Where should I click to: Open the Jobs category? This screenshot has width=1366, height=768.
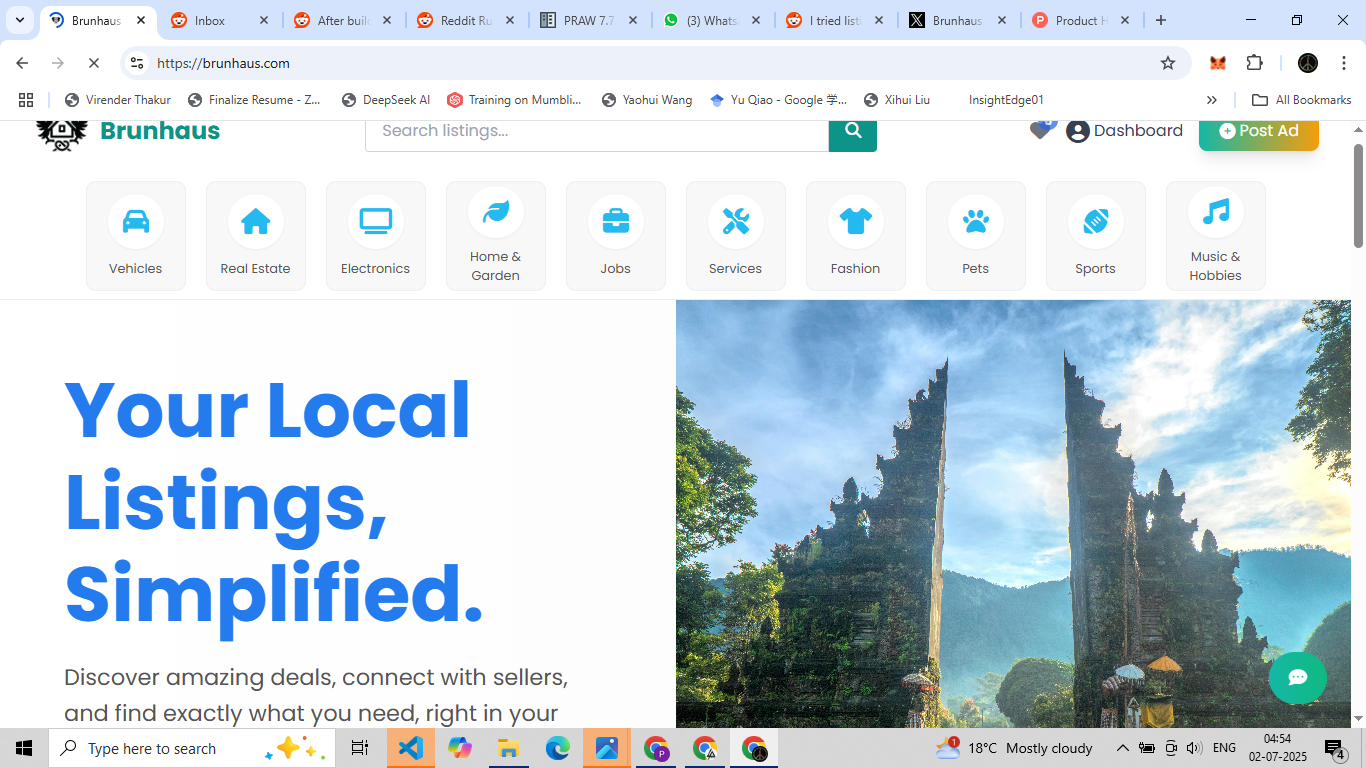[616, 236]
